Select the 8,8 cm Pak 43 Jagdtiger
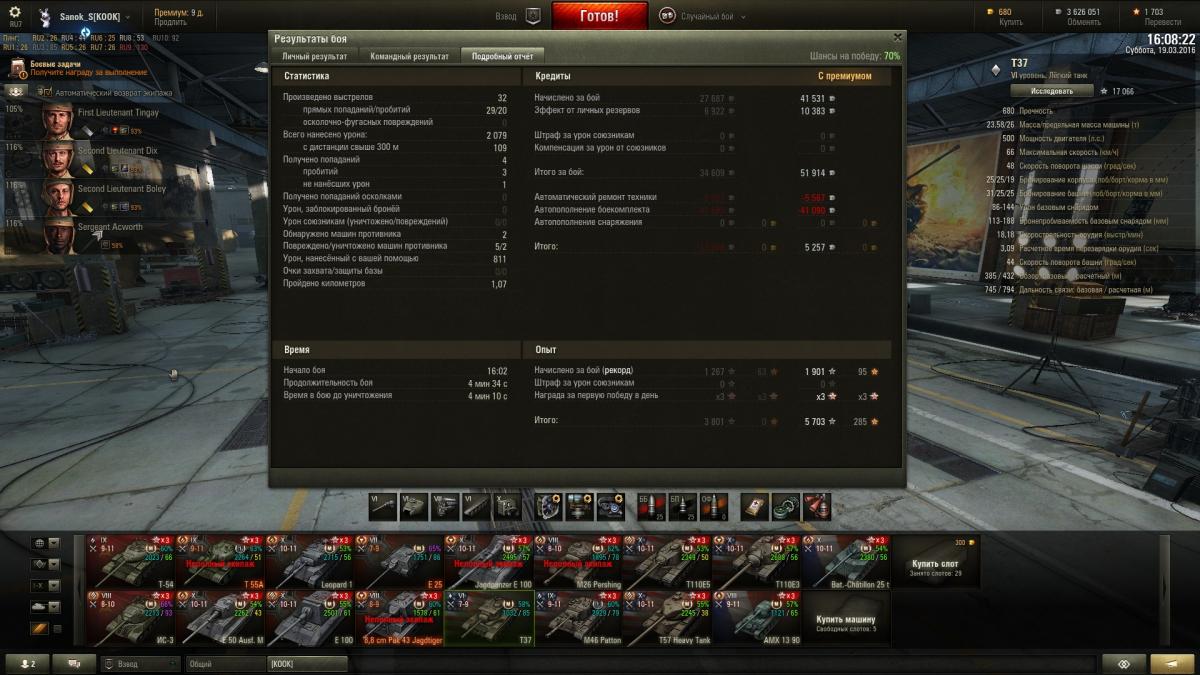The width and height of the screenshot is (1200, 675). pyautogui.click(x=398, y=618)
